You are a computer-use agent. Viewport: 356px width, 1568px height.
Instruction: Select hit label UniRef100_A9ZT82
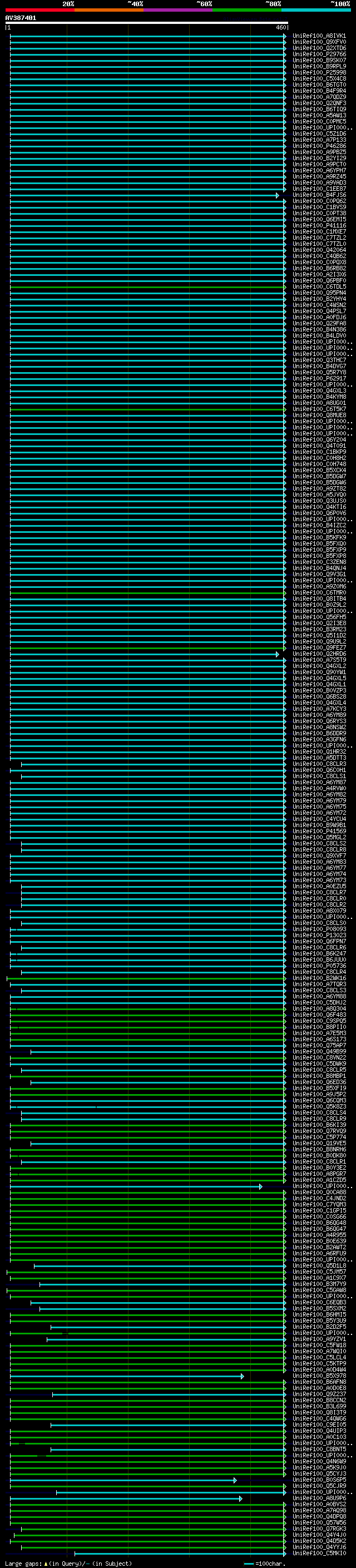tap(319, 489)
